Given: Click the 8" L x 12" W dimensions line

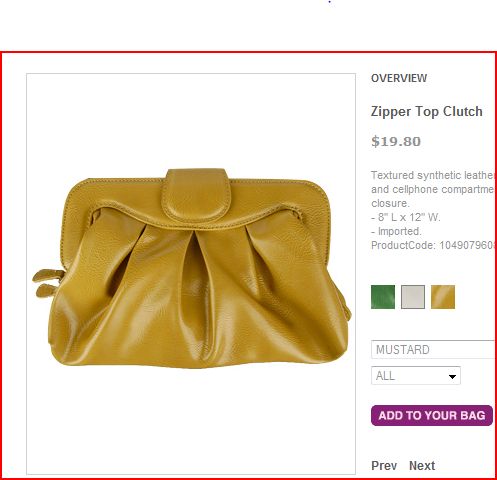Looking at the screenshot, I should (406, 217).
